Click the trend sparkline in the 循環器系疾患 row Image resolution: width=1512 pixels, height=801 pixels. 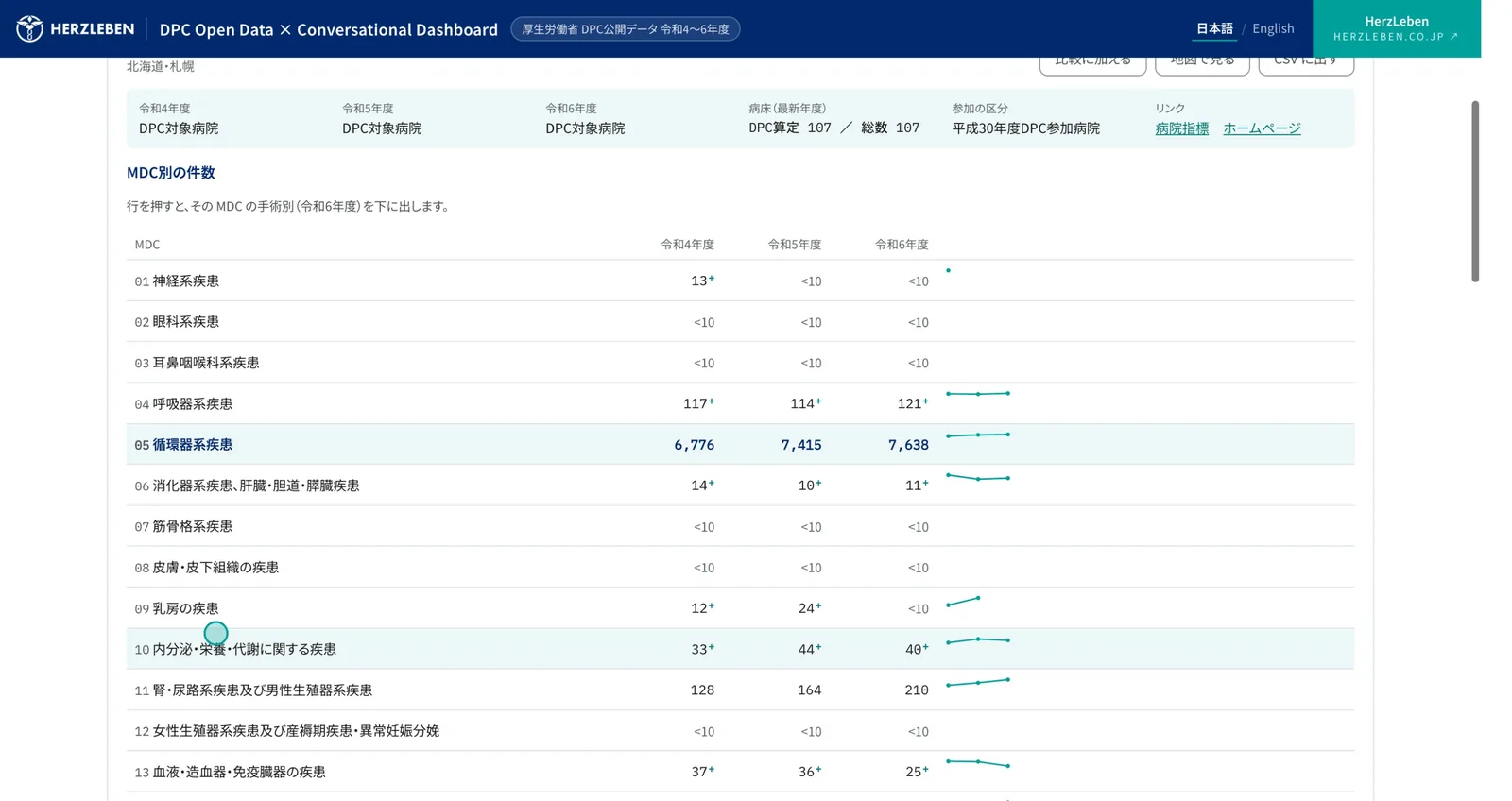[x=978, y=435]
